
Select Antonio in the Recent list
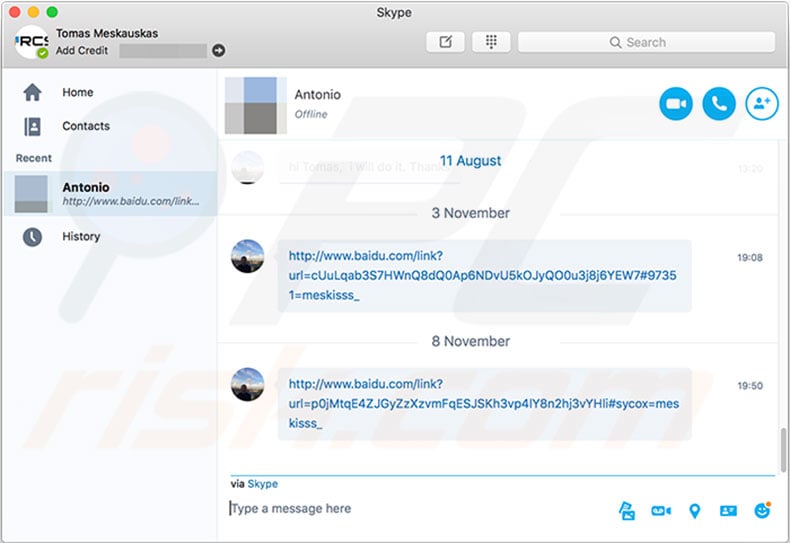[x=110, y=194]
